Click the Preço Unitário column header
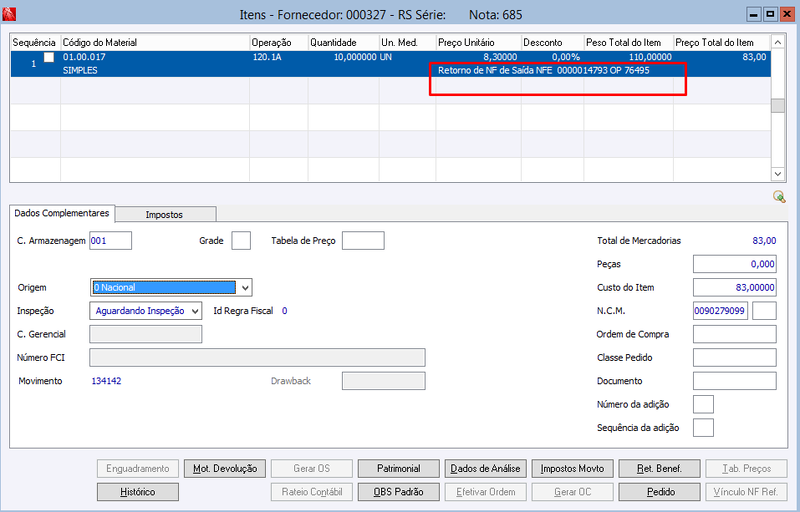The height and width of the screenshot is (512, 800). pos(479,42)
